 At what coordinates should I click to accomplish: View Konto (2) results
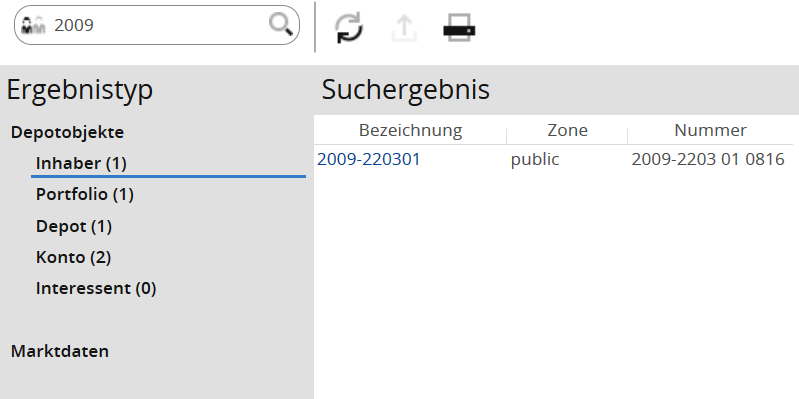(x=73, y=257)
